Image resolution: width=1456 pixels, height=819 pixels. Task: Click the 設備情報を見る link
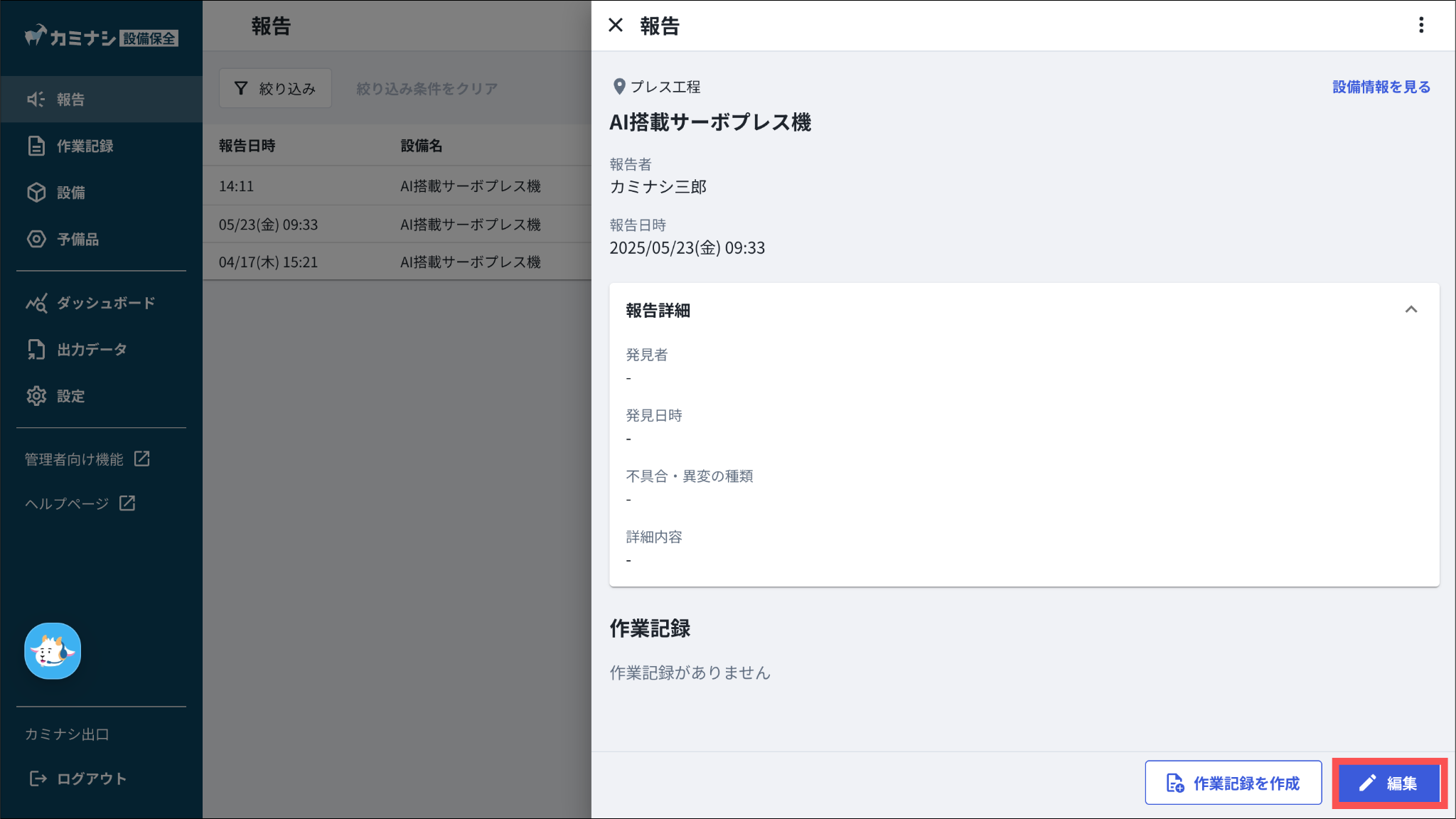tap(1381, 87)
